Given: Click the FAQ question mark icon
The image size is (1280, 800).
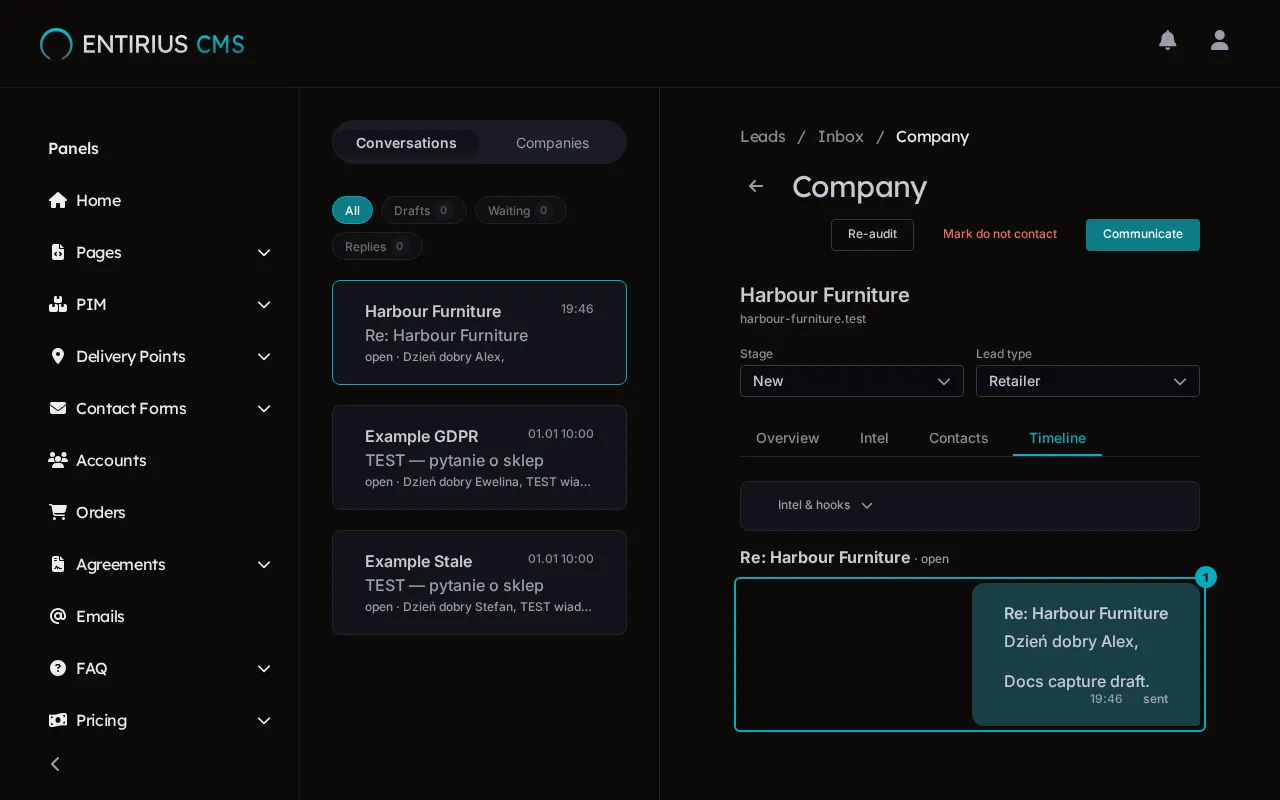Looking at the screenshot, I should [x=58, y=668].
